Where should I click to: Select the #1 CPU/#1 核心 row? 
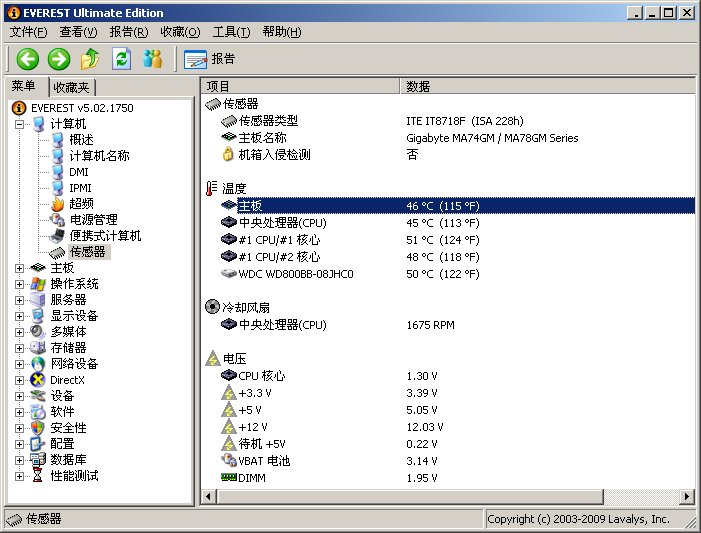pyautogui.click(x=448, y=240)
